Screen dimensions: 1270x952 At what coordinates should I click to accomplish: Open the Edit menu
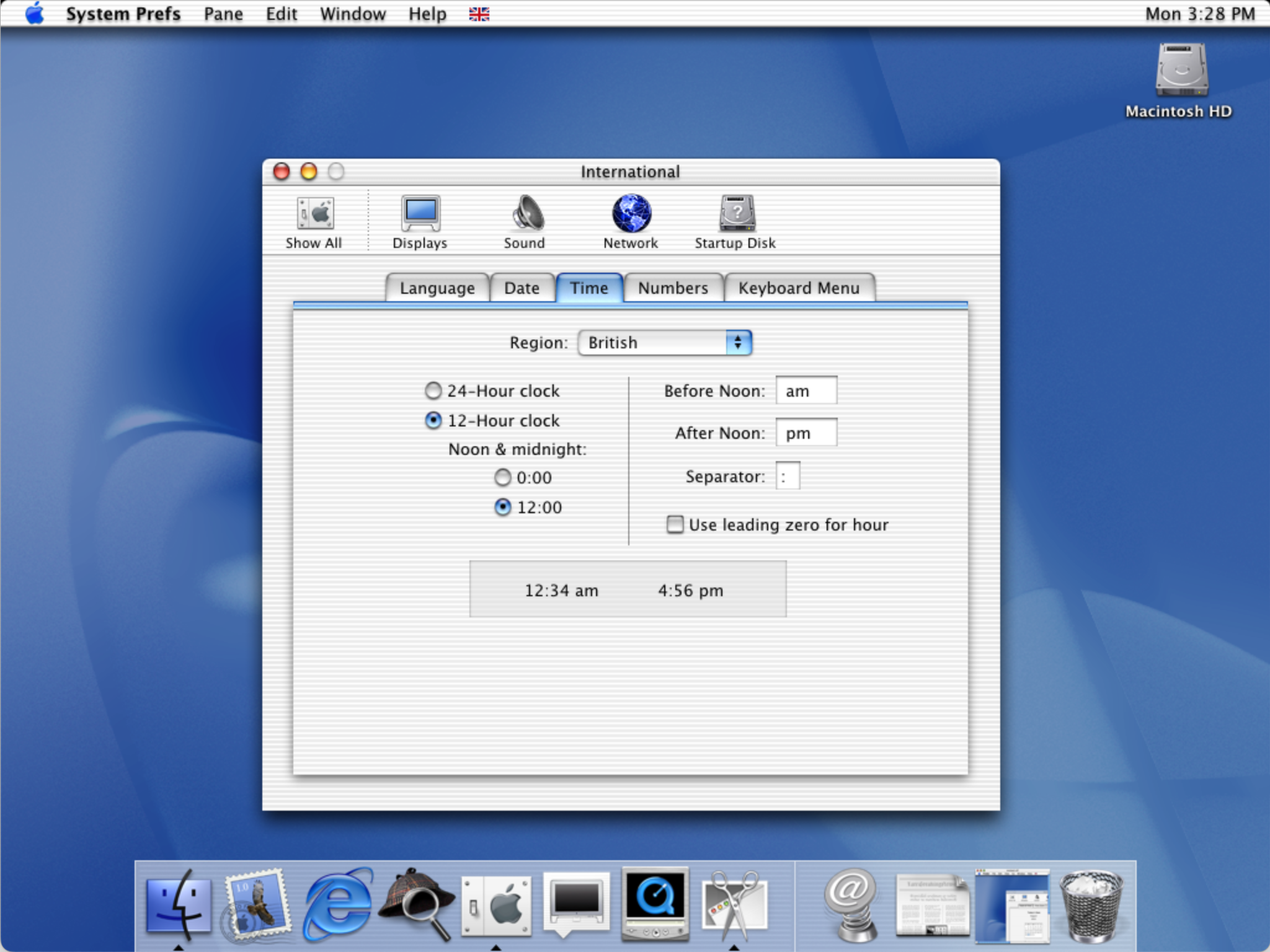tap(282, 14)
